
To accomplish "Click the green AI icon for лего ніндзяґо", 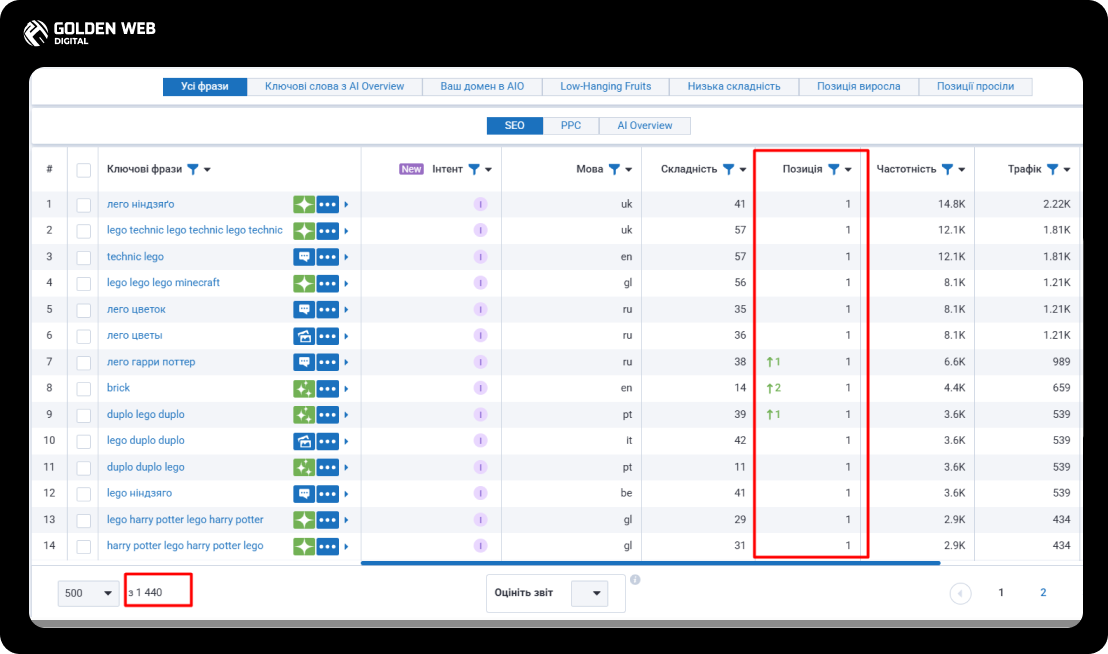I will 304,205.
